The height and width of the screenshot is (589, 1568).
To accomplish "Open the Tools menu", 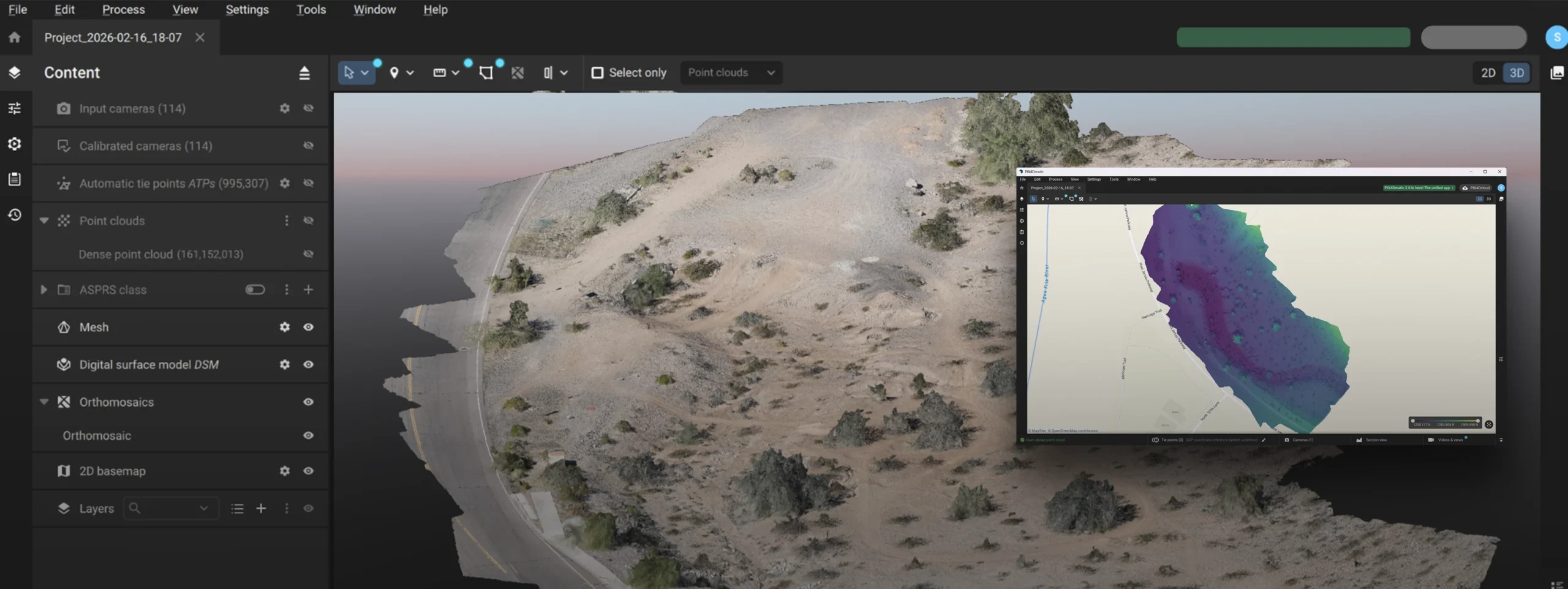I will [311, 10].
